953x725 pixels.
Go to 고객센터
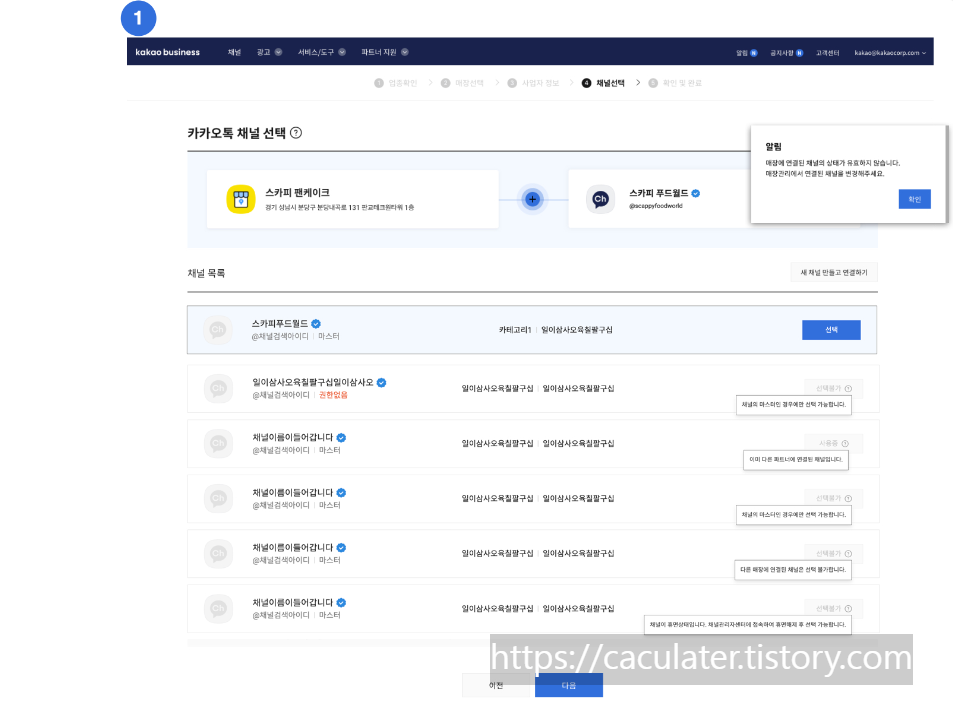[827, 53]
